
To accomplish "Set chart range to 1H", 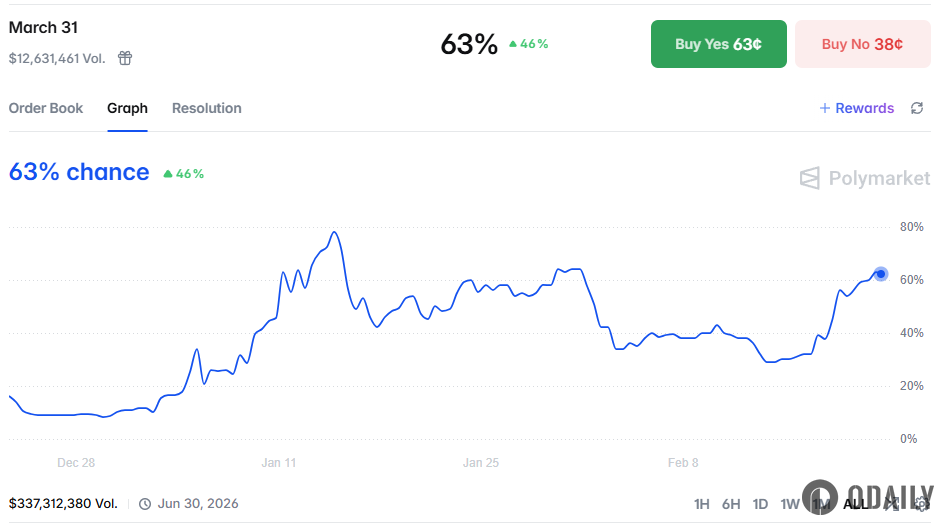I will (x=701, y=504).
